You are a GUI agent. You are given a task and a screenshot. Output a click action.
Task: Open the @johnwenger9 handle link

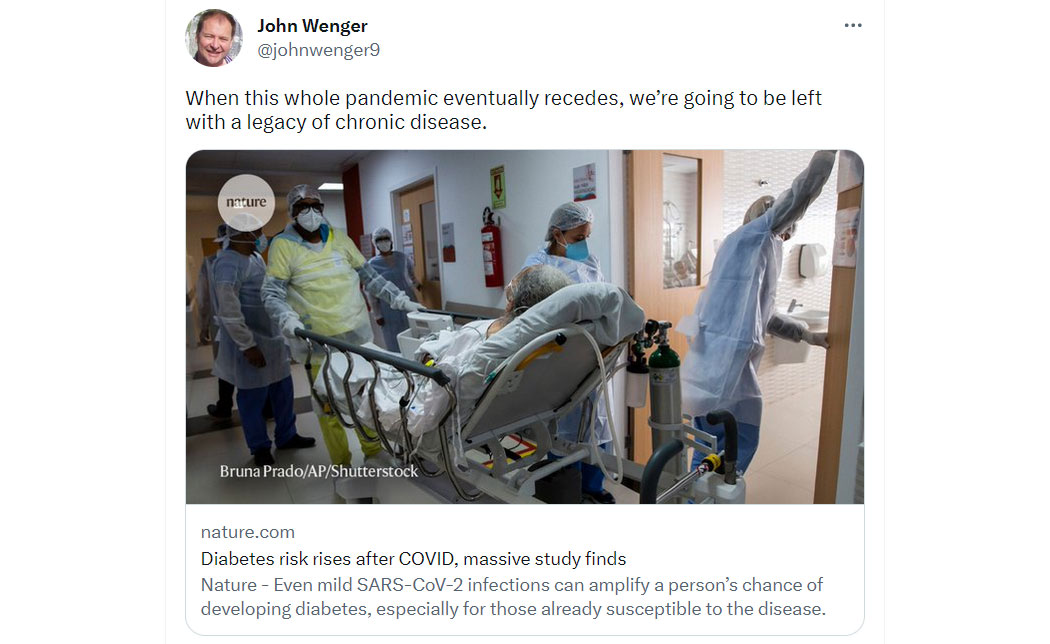319,50
